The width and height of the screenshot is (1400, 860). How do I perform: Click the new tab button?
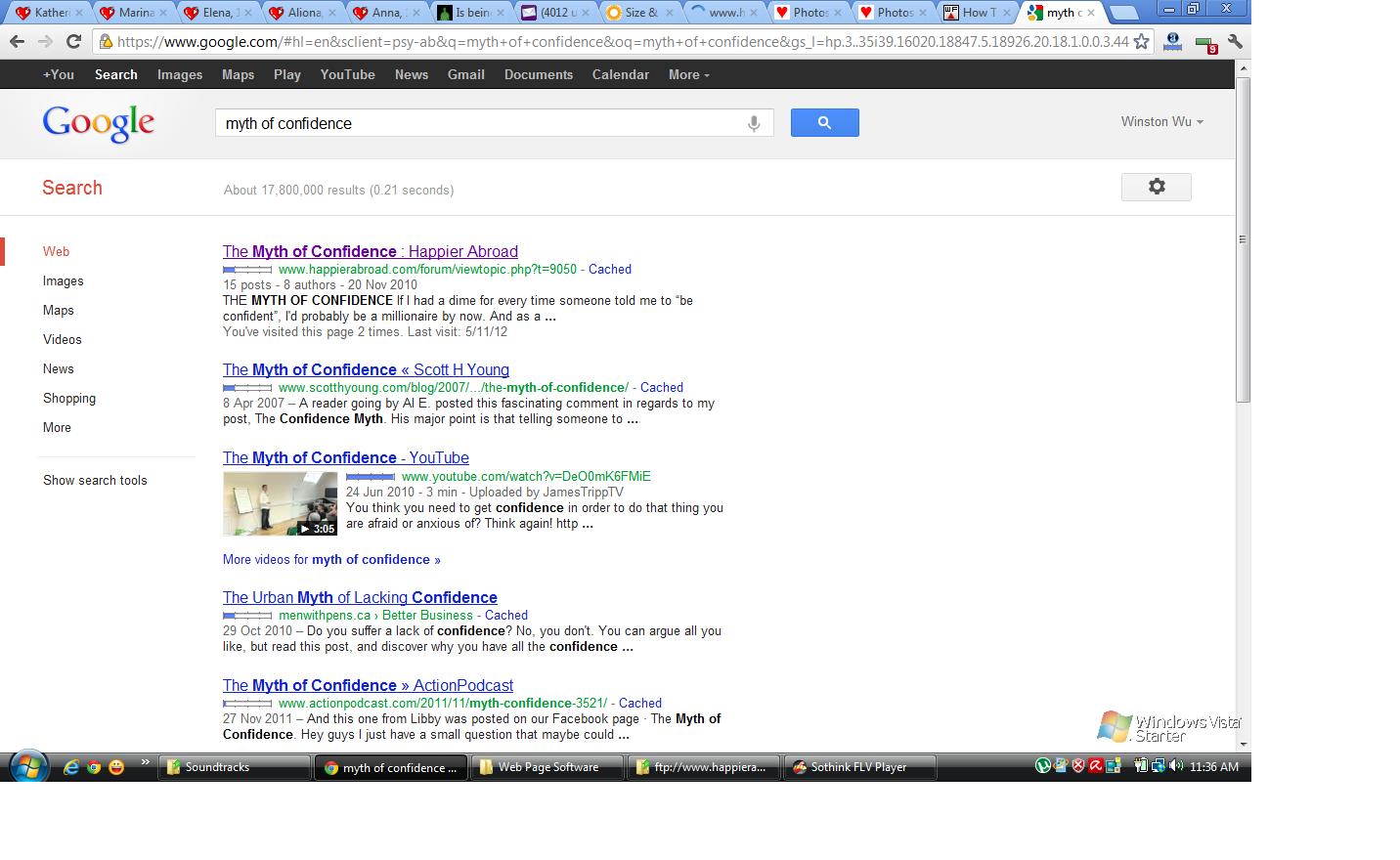[1123, 13]
